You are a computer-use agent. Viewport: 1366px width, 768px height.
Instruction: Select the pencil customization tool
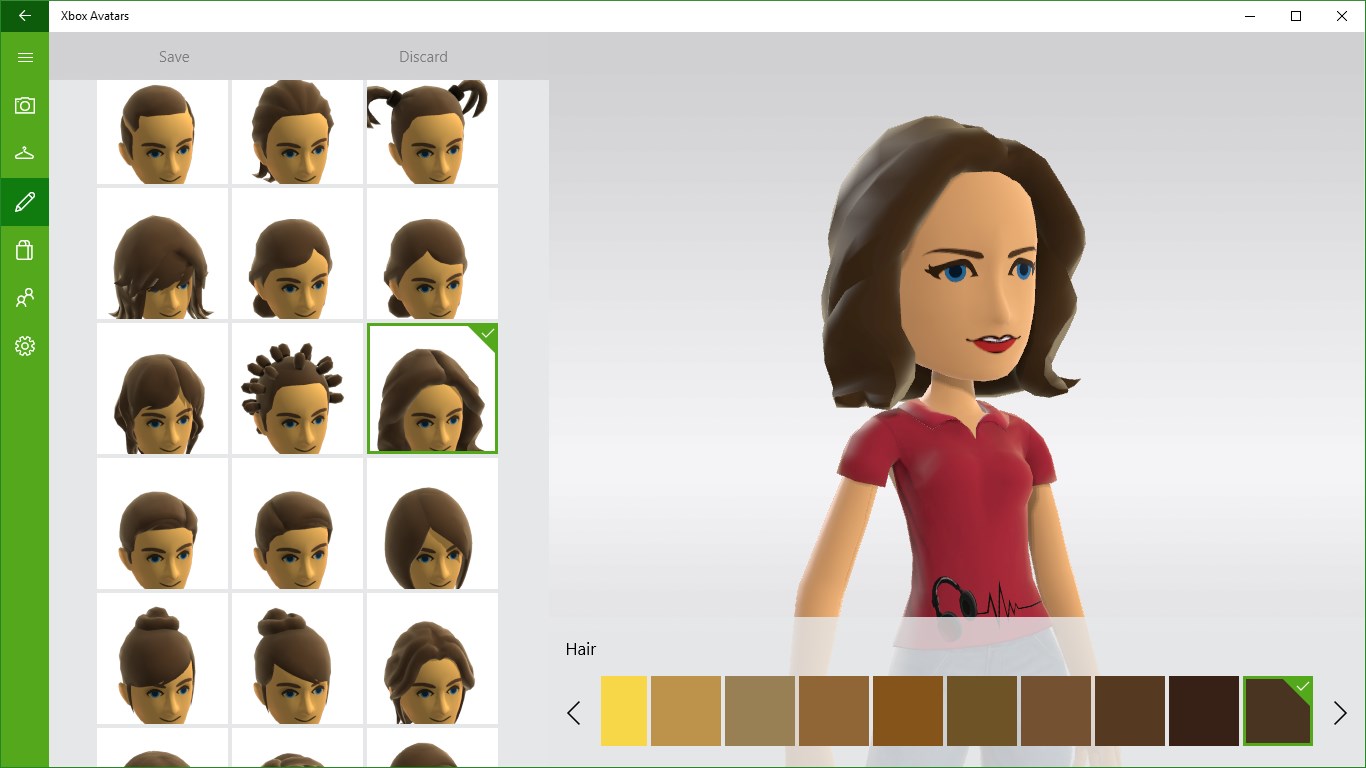point(24,201)
